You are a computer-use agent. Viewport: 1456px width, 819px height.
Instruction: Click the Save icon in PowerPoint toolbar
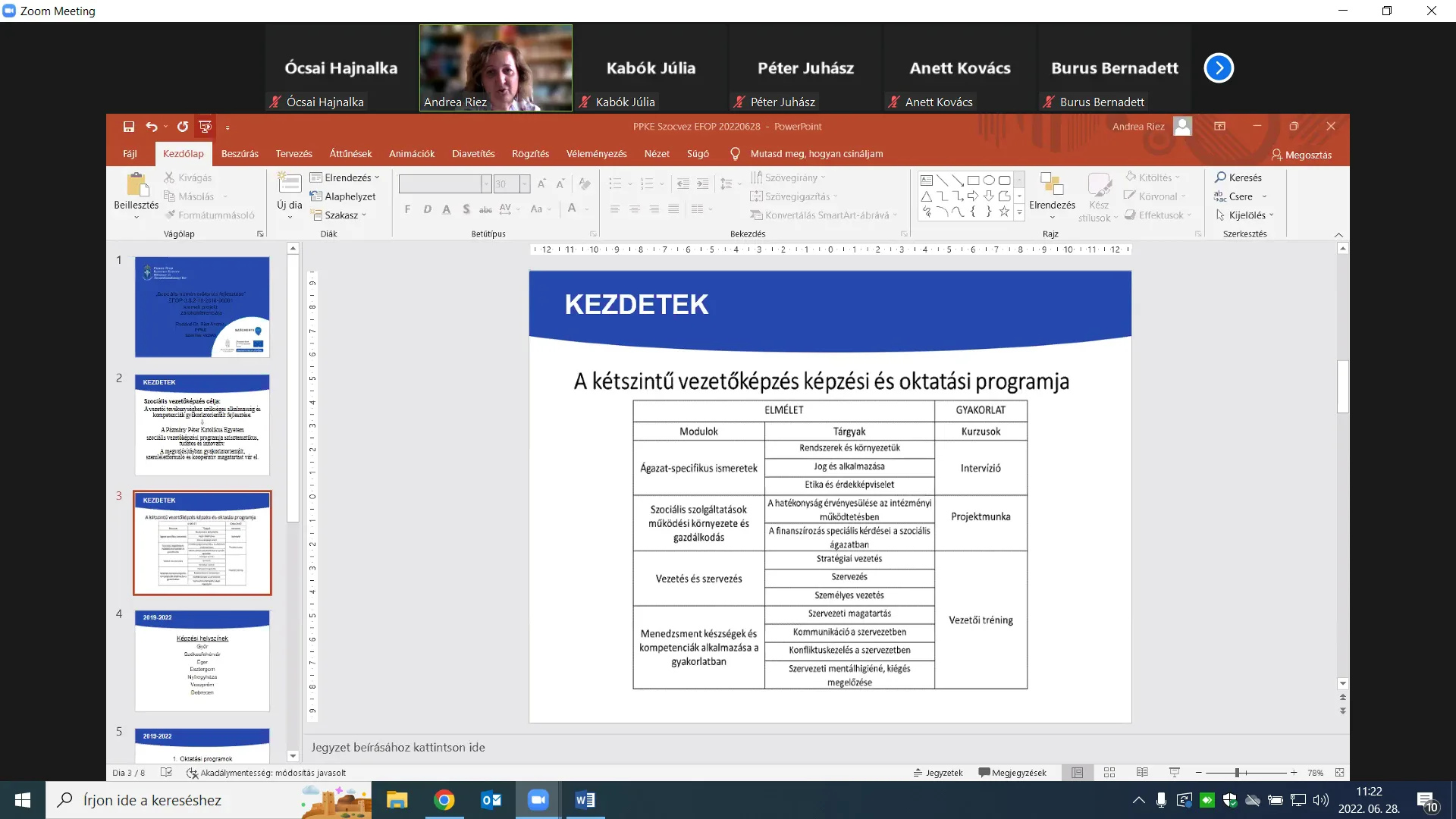128,127
